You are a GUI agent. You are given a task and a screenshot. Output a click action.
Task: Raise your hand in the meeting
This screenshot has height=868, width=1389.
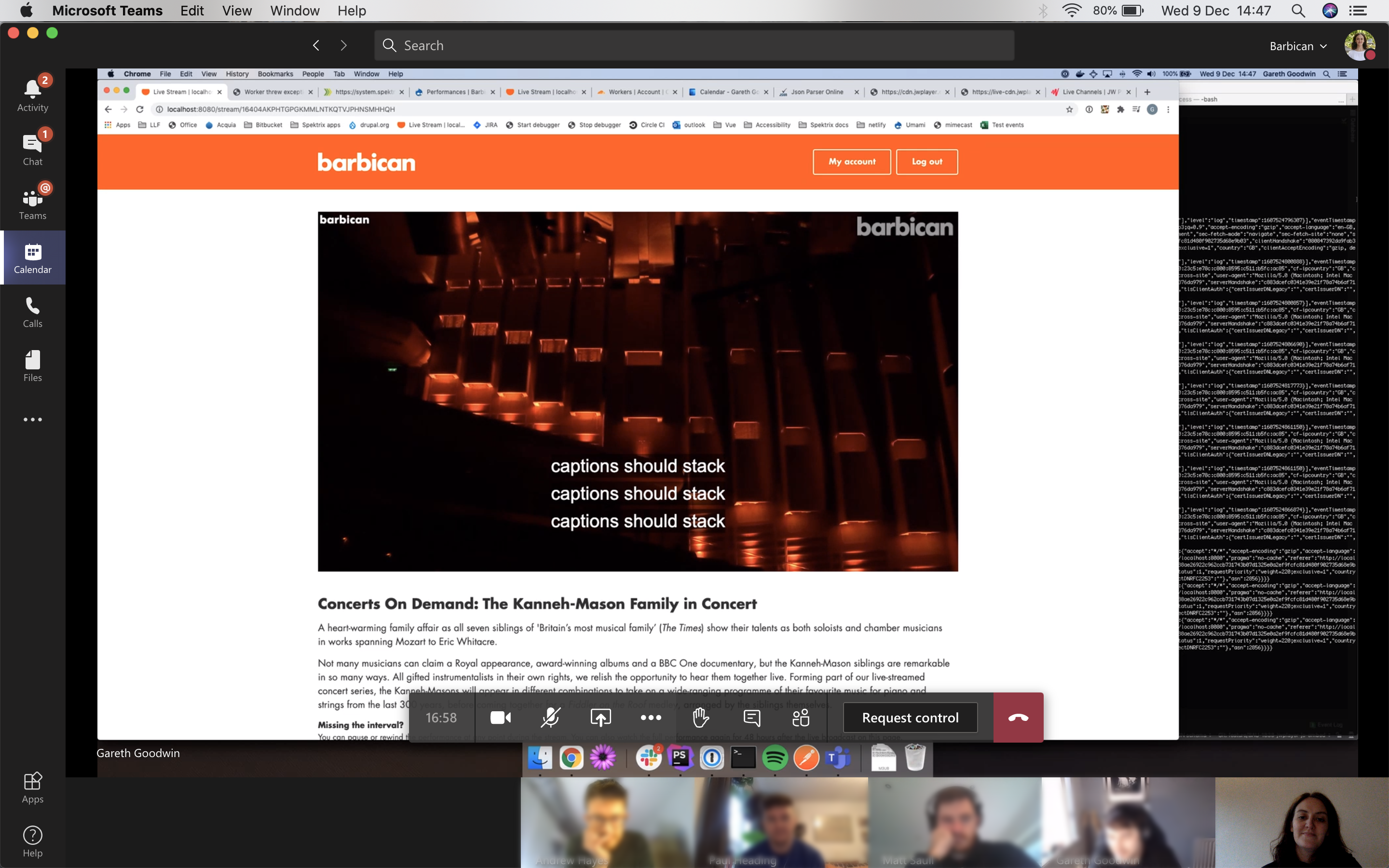700,717
